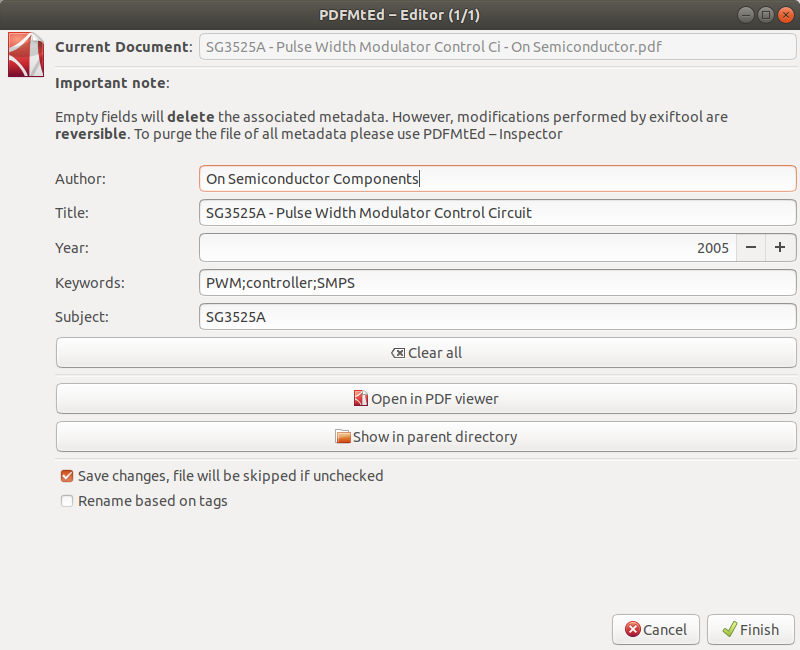Select the Author input field
This screenshot has width=800, height=650.
tap(450, 178)
